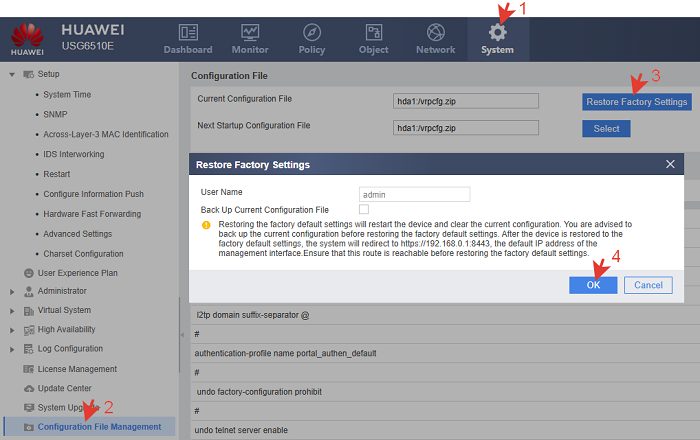700x440 pixels.
Task: Open the Dashboard icon in top navigation
Action: 188,32
